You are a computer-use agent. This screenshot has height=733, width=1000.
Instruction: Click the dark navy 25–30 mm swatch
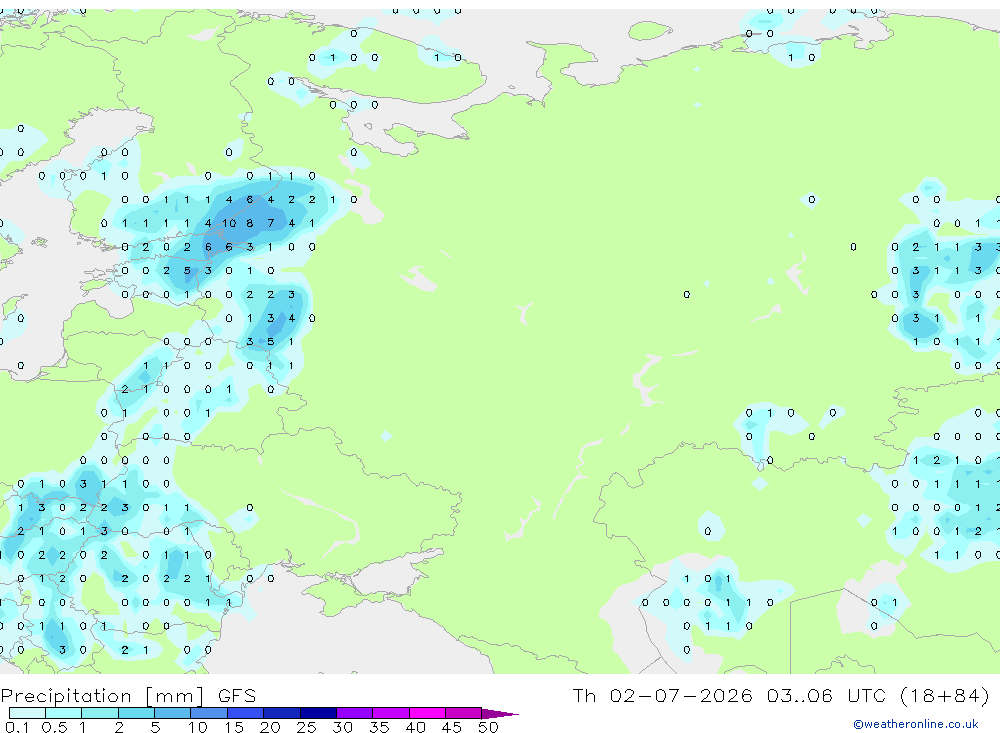[x=318, y=713]
